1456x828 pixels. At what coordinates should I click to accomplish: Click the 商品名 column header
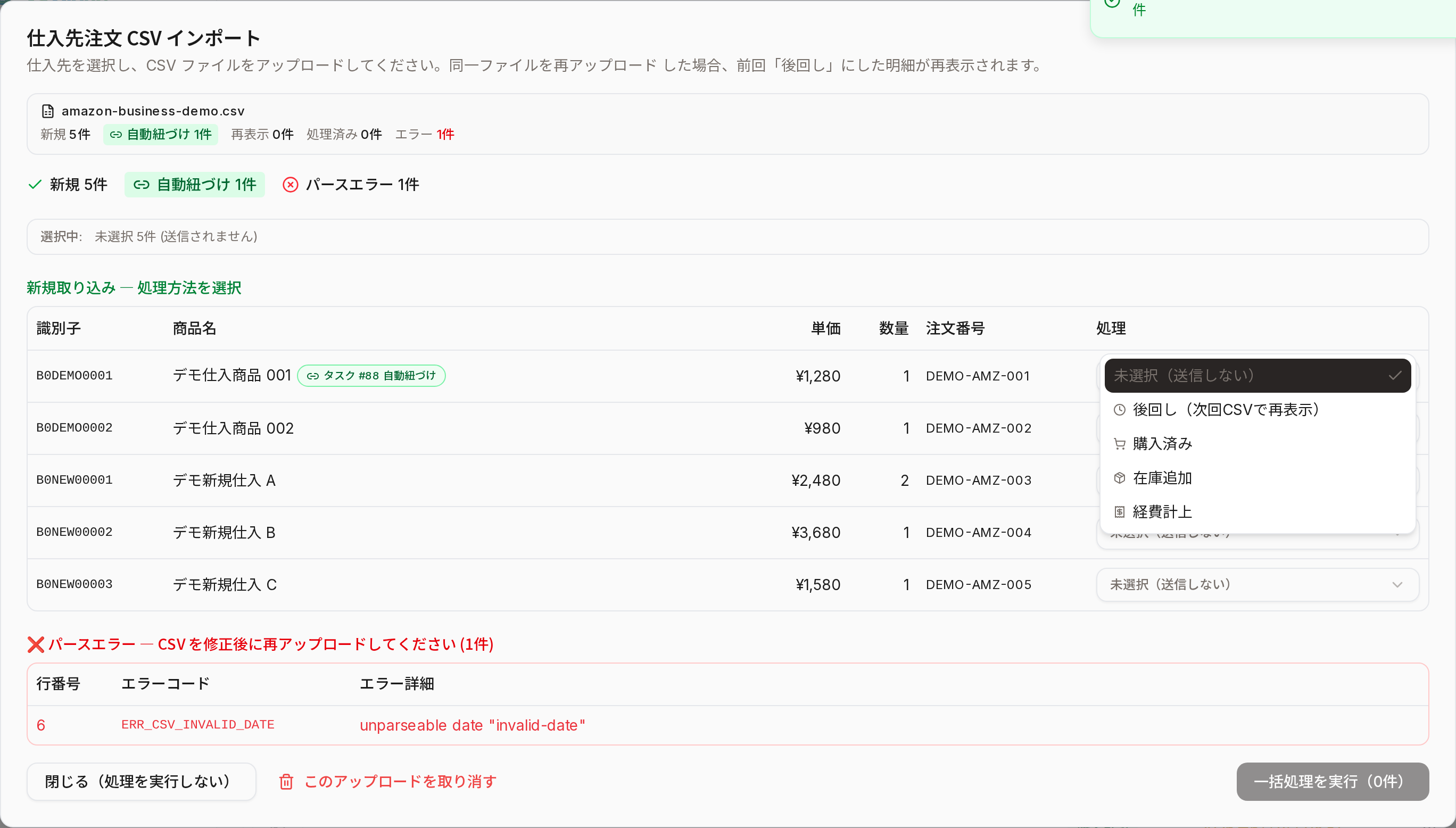point(194,328)
